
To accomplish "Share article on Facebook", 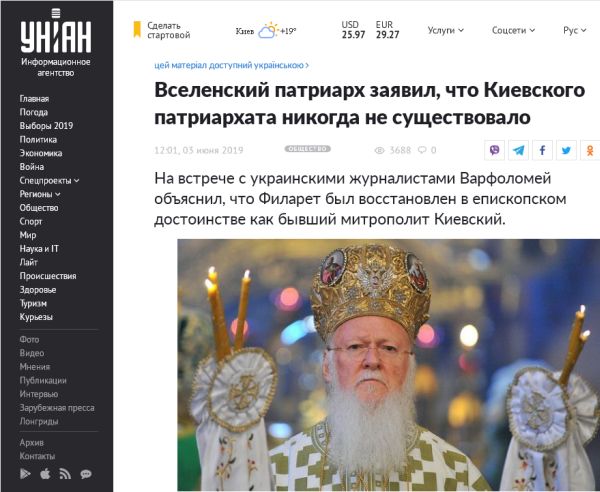I will pyautogui.click(x=542, y=150).
